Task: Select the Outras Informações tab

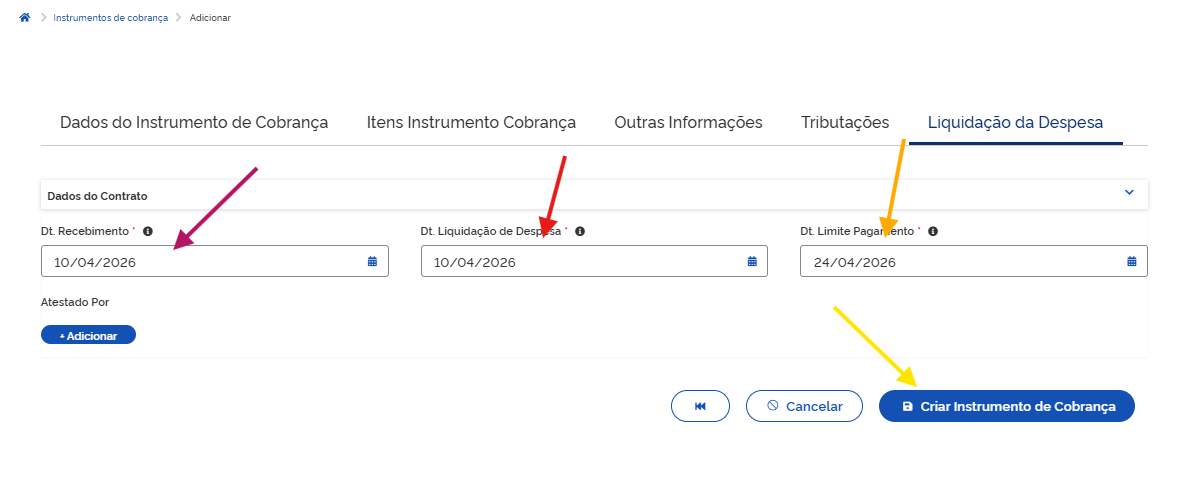Action: tap(688, 123)
